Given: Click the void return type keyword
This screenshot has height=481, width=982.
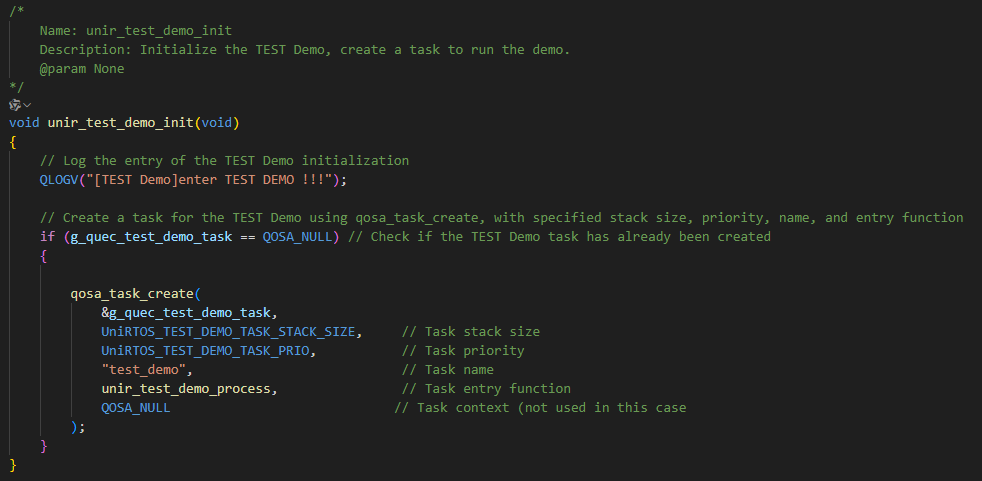Looking at the screenshot, I should [24, 123].
